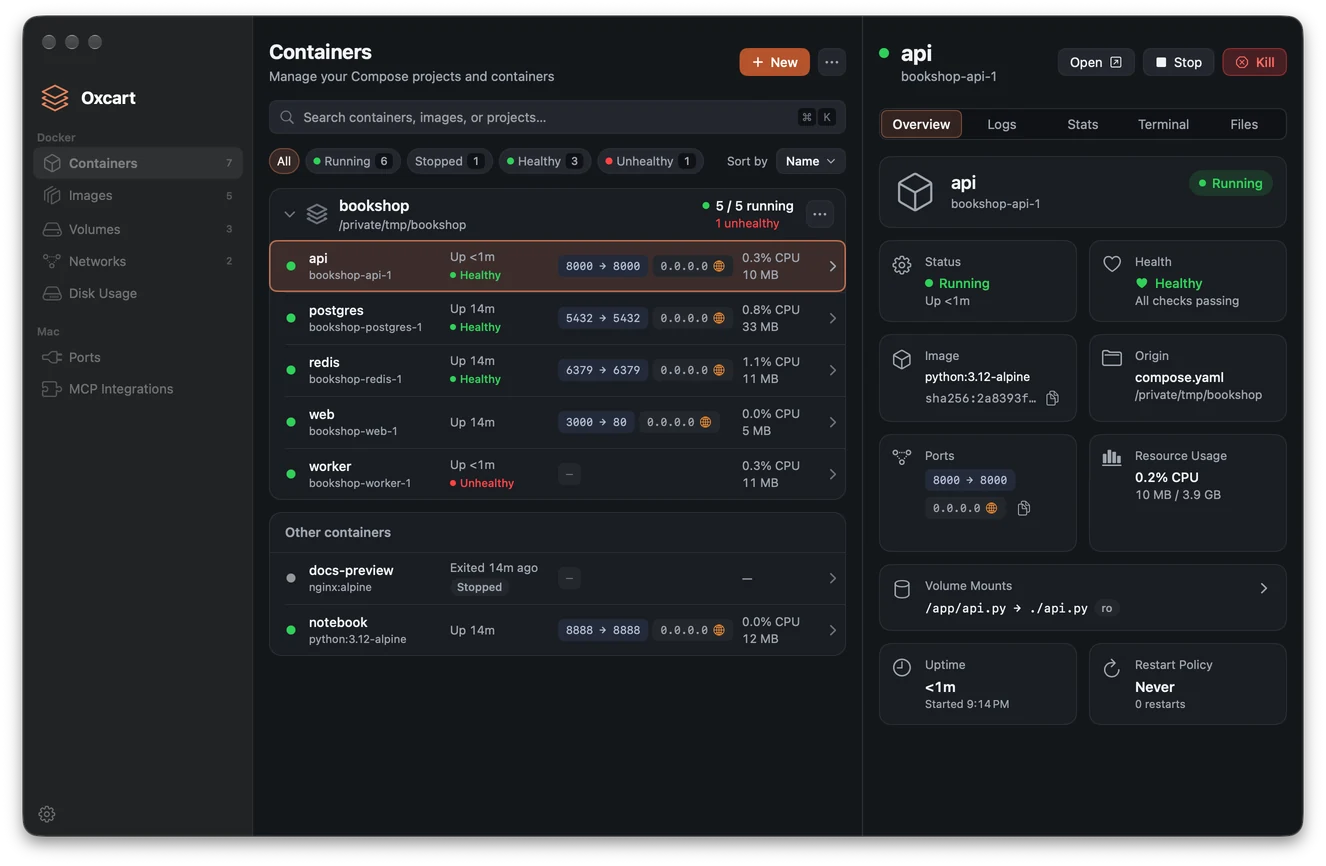Click the globe icon in postgres row
The image size is (1326, 866).
coord(718,318)
